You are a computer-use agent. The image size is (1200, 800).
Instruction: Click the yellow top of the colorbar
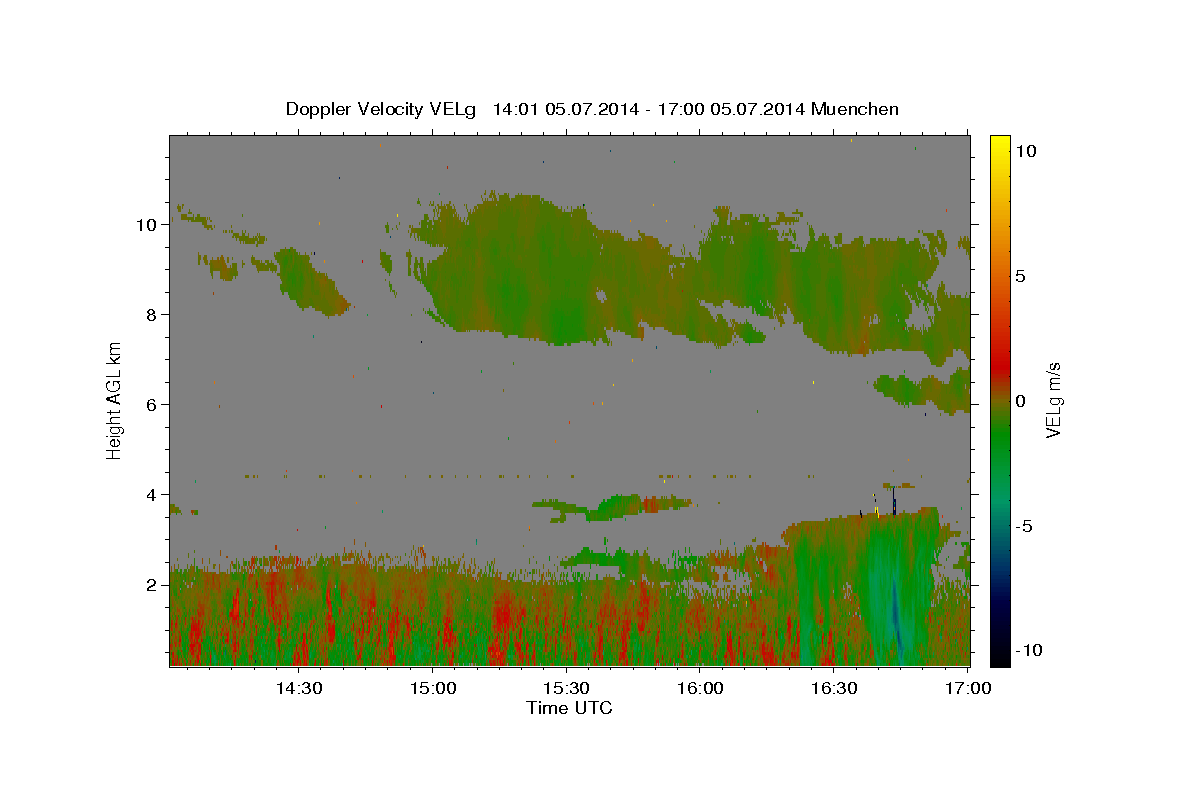999,145
